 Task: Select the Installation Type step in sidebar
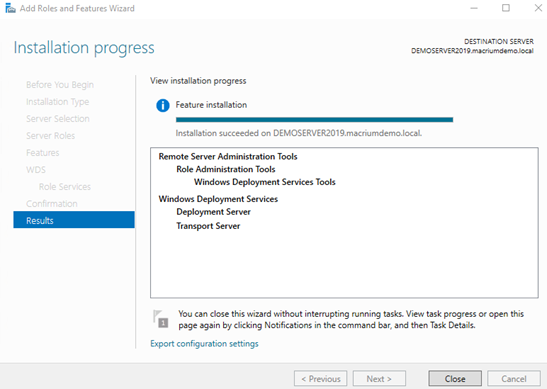(58, 102)
